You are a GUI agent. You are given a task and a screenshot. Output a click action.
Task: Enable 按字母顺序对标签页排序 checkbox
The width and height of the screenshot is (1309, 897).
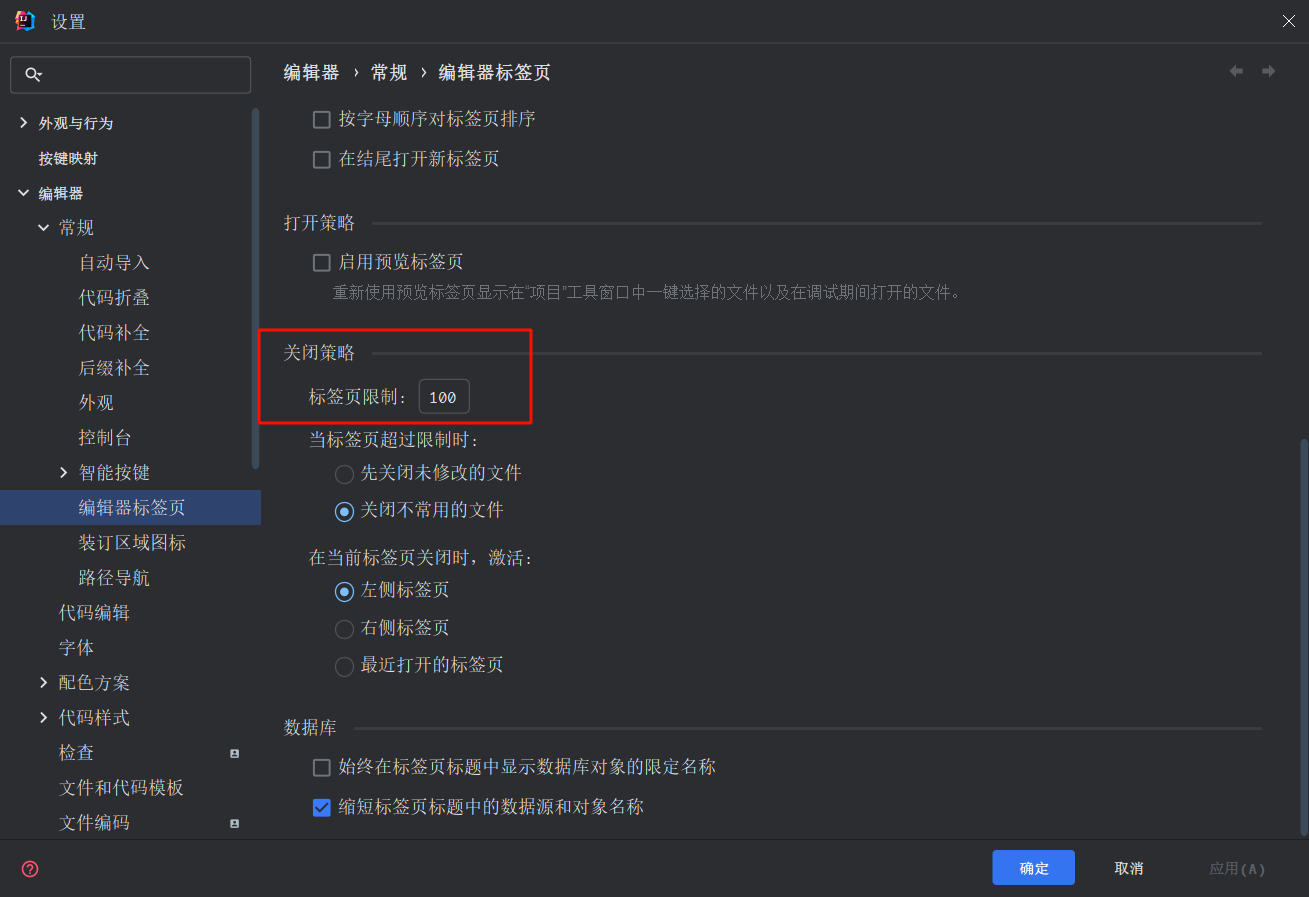(x=321, y=120)
